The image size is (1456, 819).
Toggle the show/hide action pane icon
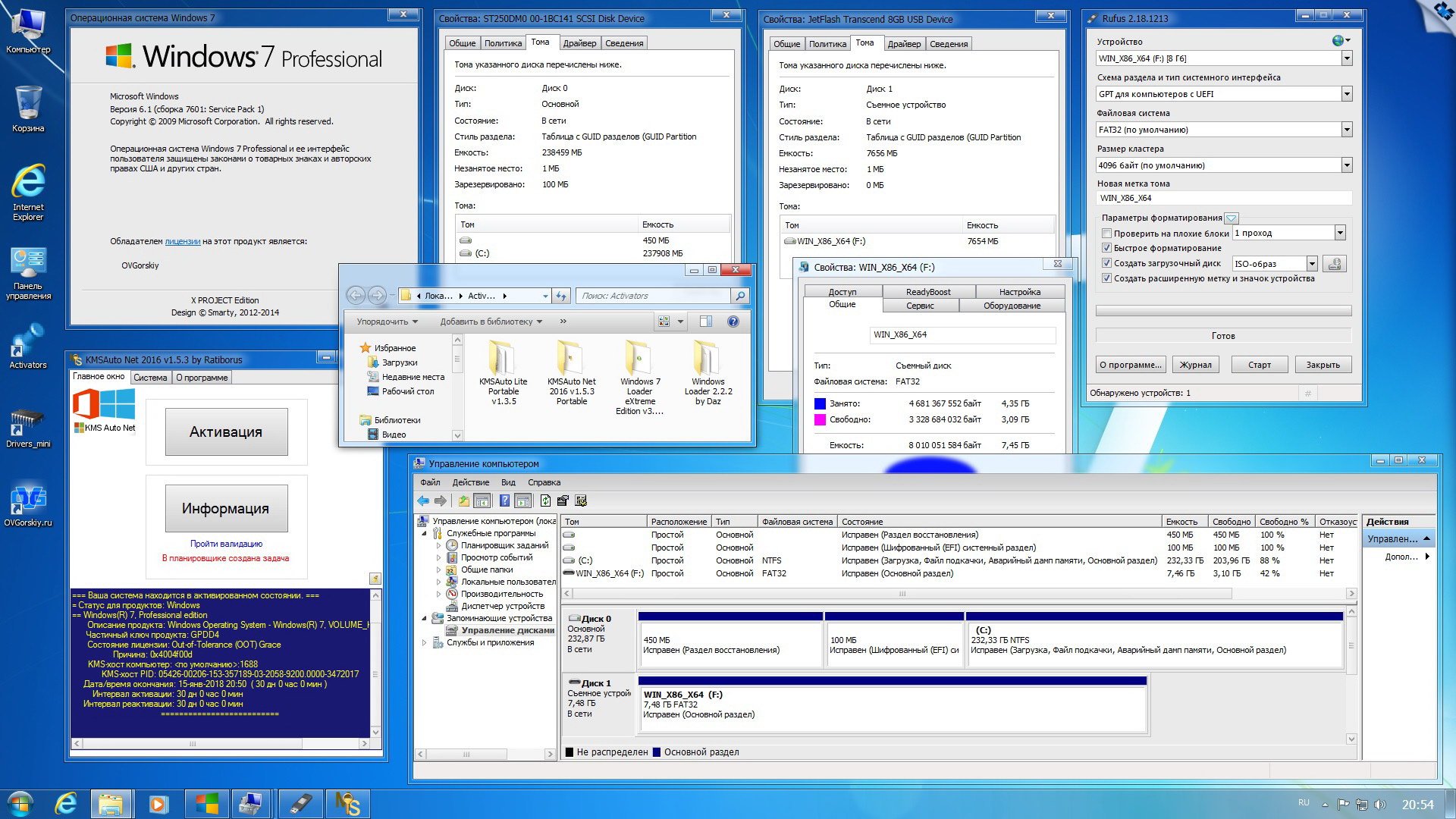tap(522, 500)
